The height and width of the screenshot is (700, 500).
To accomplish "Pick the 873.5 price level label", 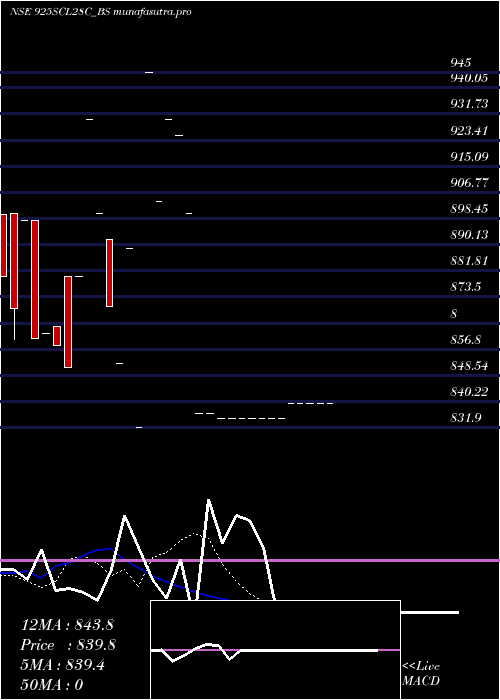I will 466,287.
